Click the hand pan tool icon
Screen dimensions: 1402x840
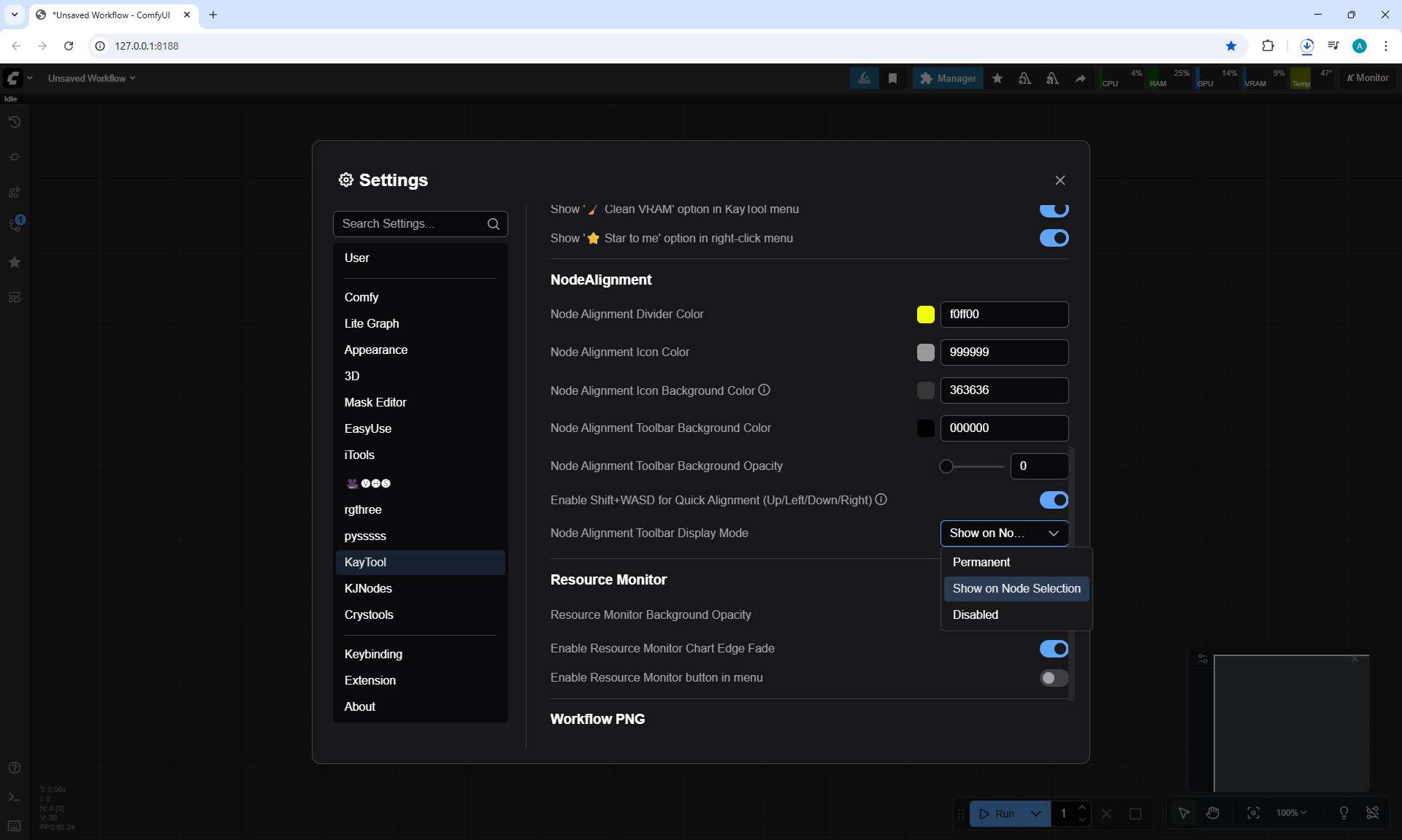coord(1213,813)
